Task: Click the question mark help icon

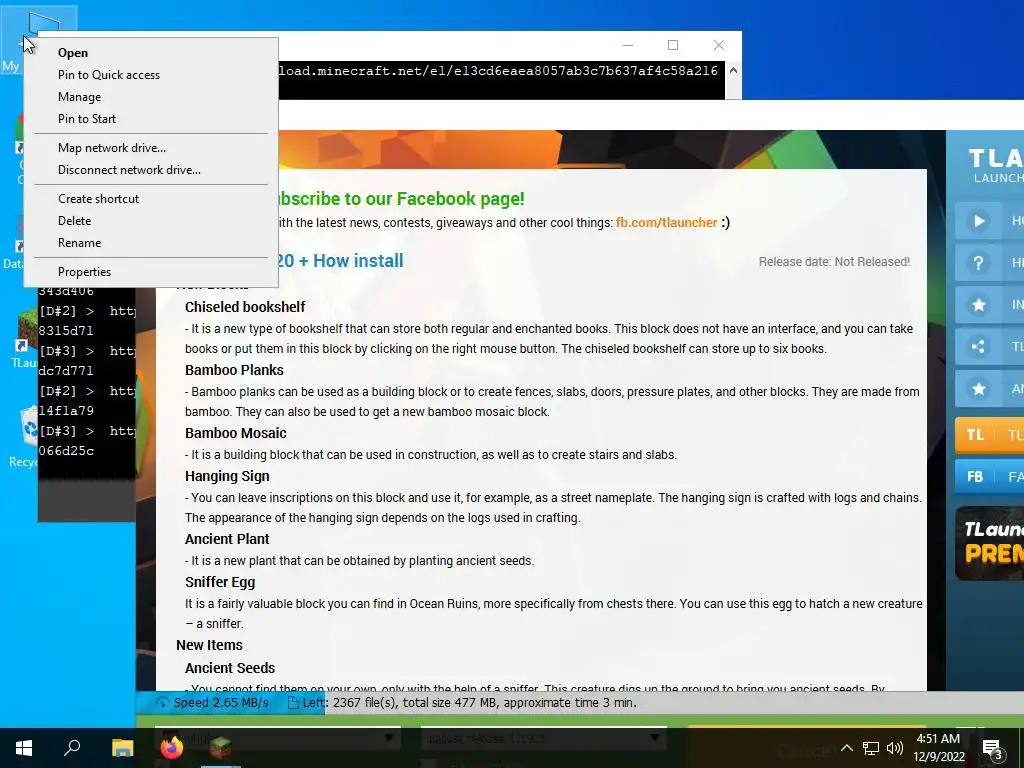Action: coord(978,263)
